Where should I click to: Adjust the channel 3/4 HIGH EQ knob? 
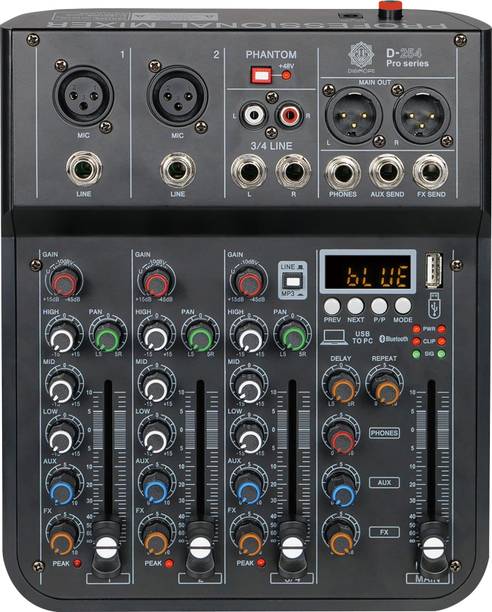(248, 338)
